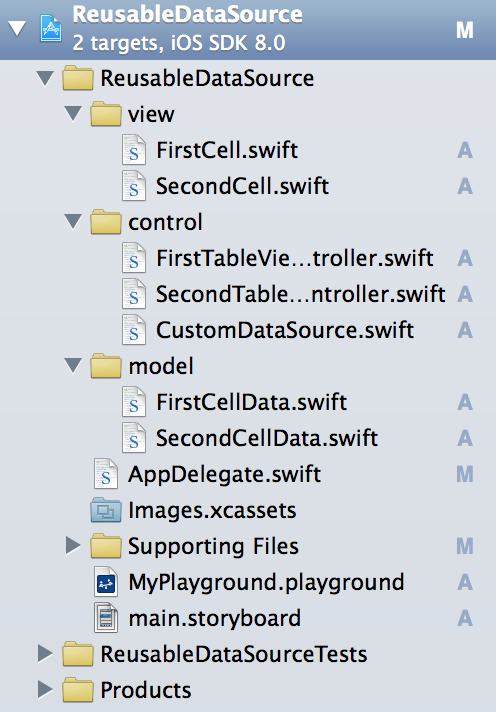This screenshot has width=496, height=712.
Task: Collapse the view folder
Action: click(x=73, y=114)
